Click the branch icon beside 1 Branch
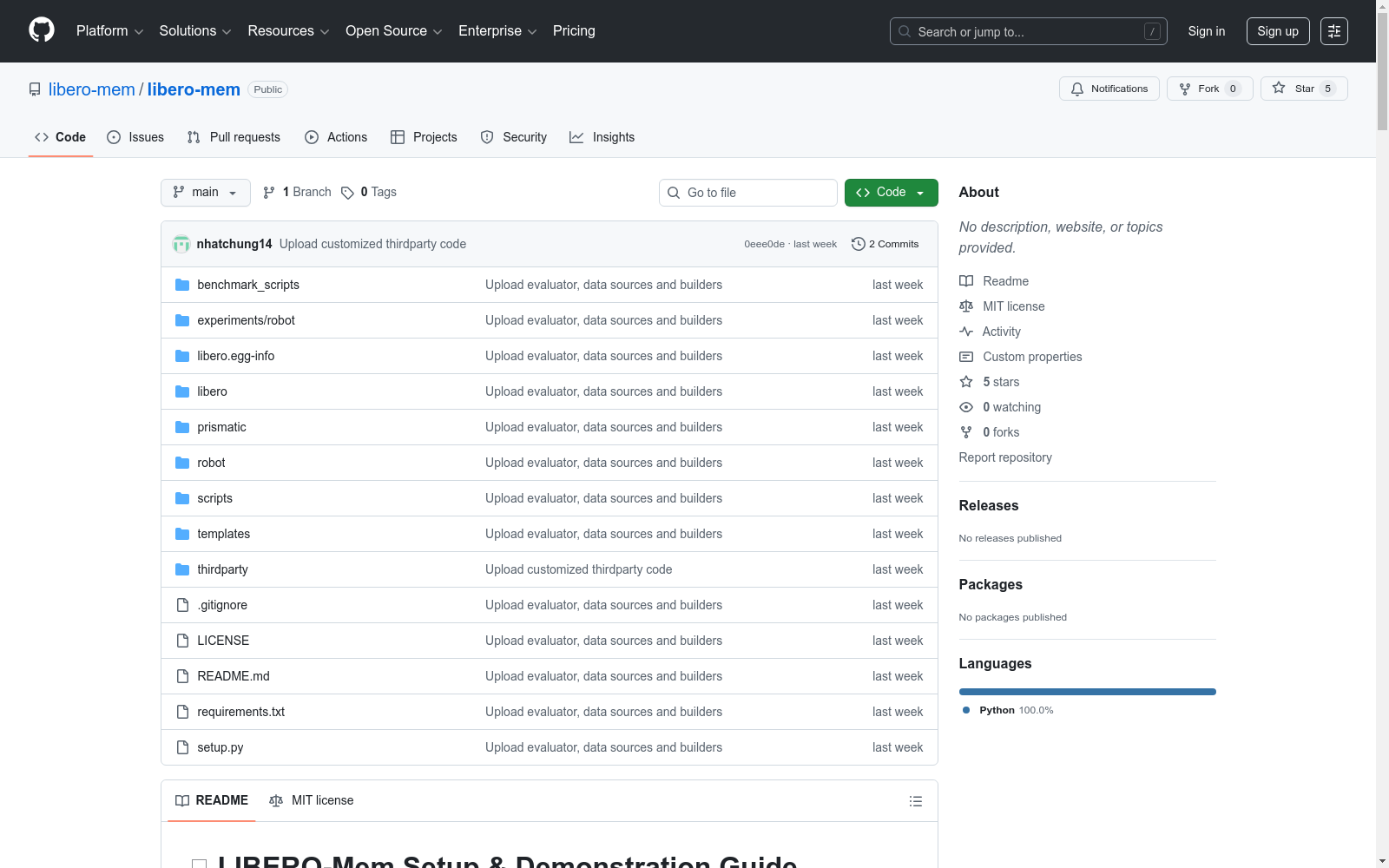1389x868 pixels. point(269,193)
